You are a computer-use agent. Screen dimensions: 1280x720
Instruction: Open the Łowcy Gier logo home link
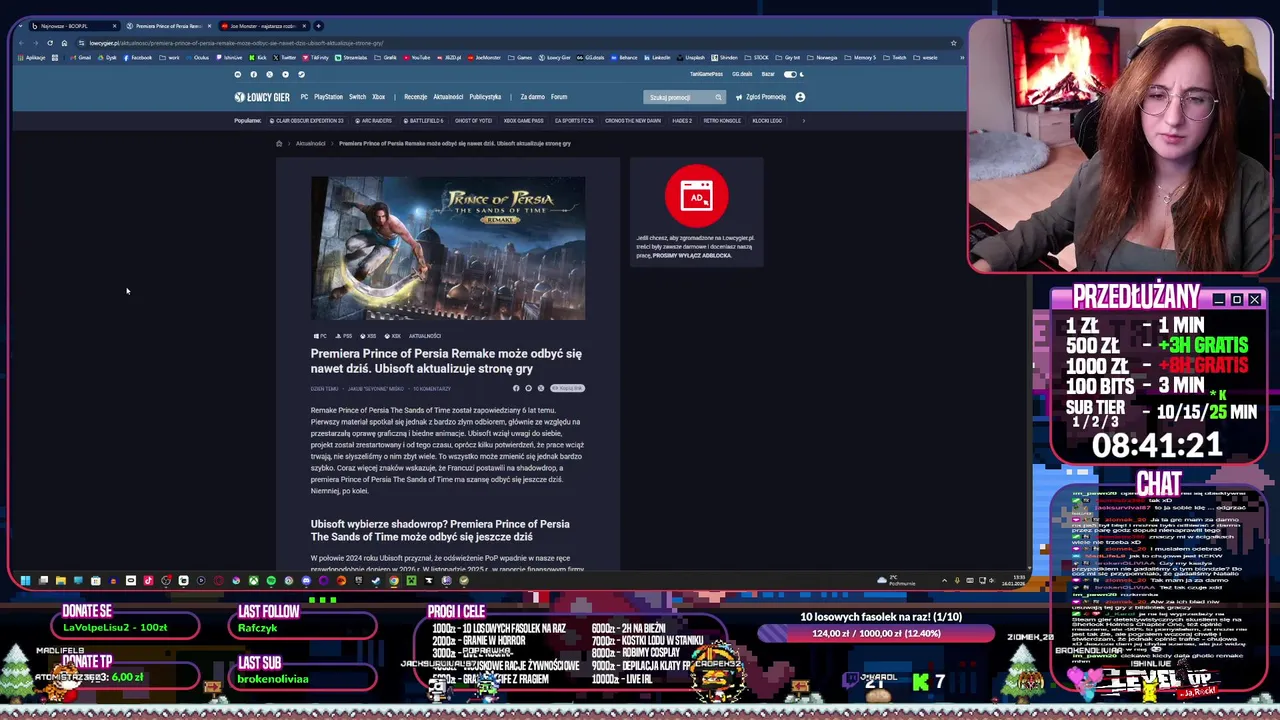pyautogui.click(x=262, y=97)
